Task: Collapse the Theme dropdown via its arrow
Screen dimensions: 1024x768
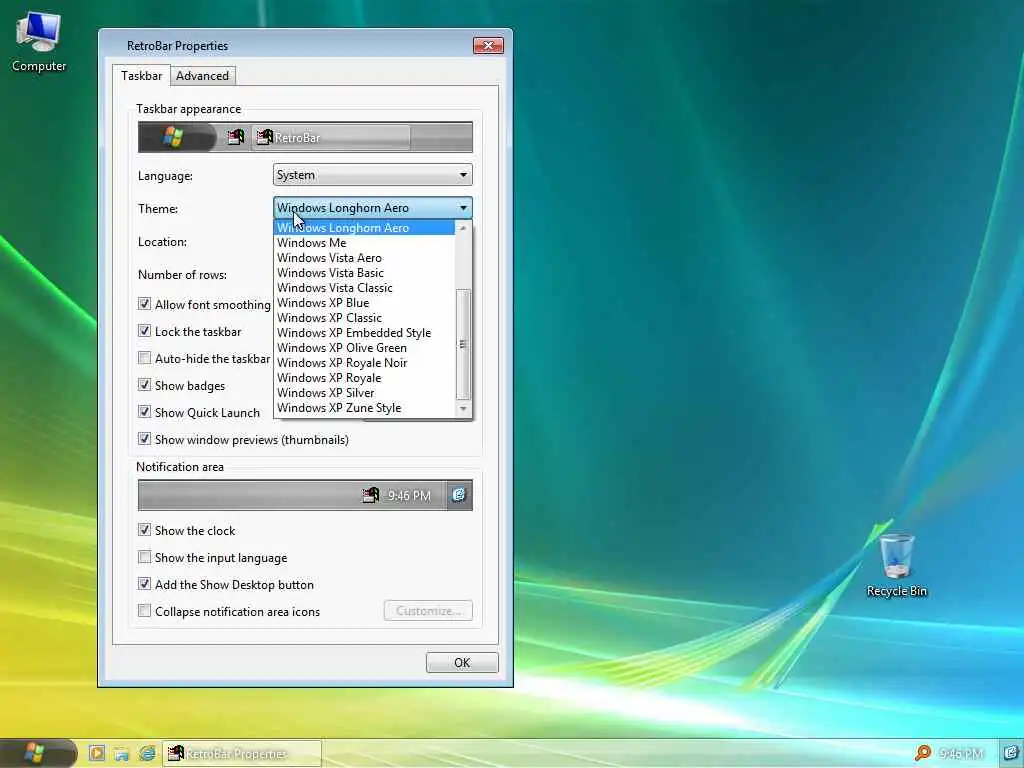Action: (463, 208)
